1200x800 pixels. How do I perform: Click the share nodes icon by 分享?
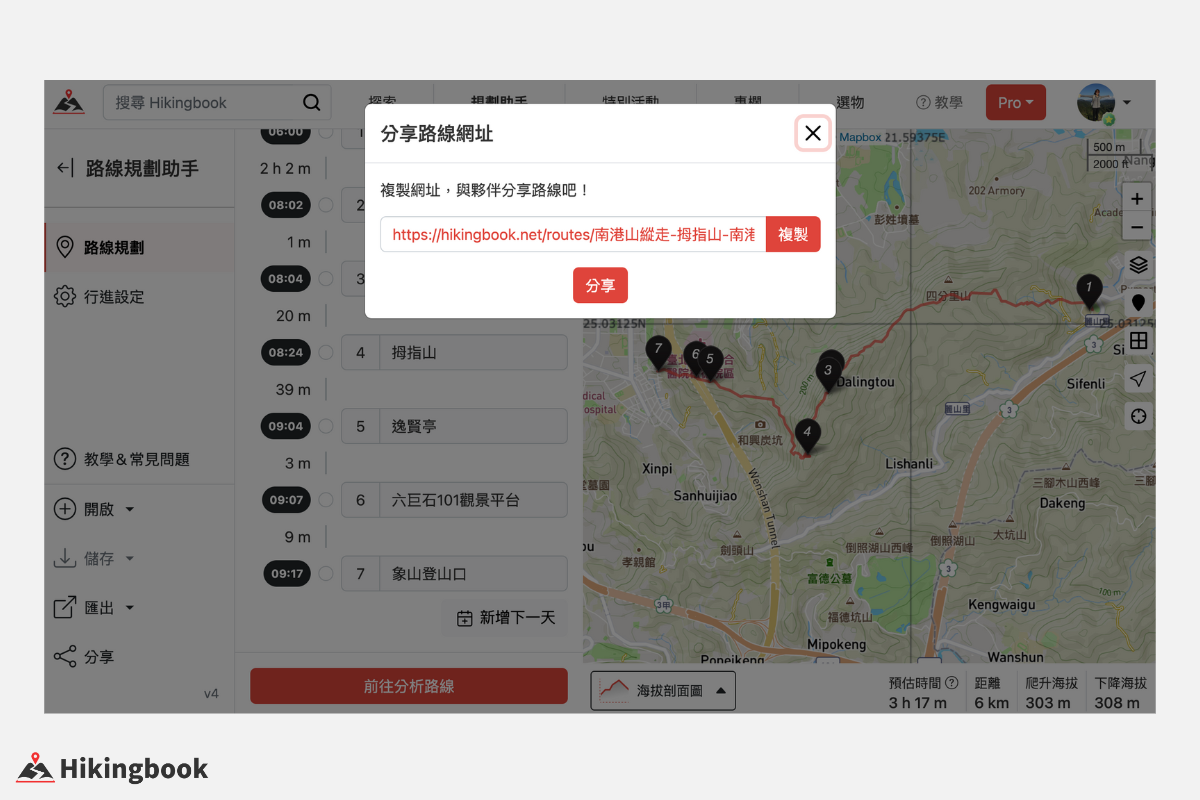point(65,657)
